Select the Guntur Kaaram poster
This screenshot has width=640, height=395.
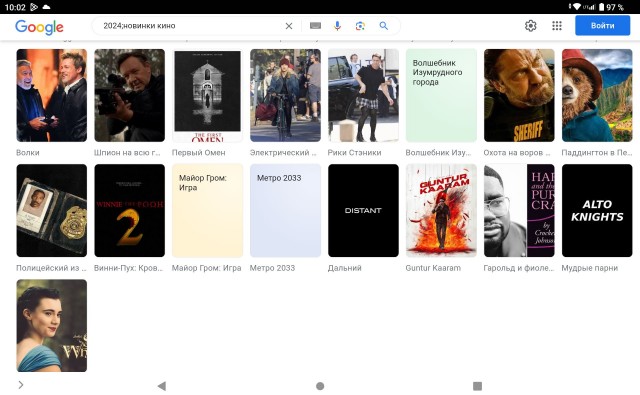pos(441,211)
